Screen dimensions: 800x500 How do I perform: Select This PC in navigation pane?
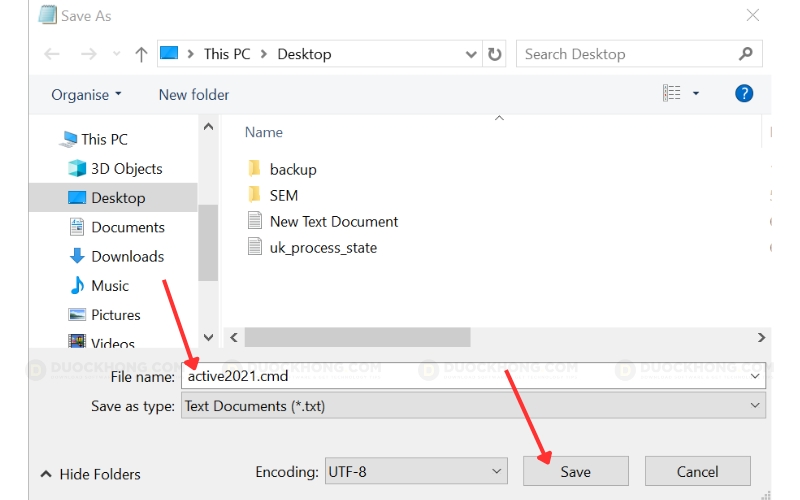click(104, 139)
